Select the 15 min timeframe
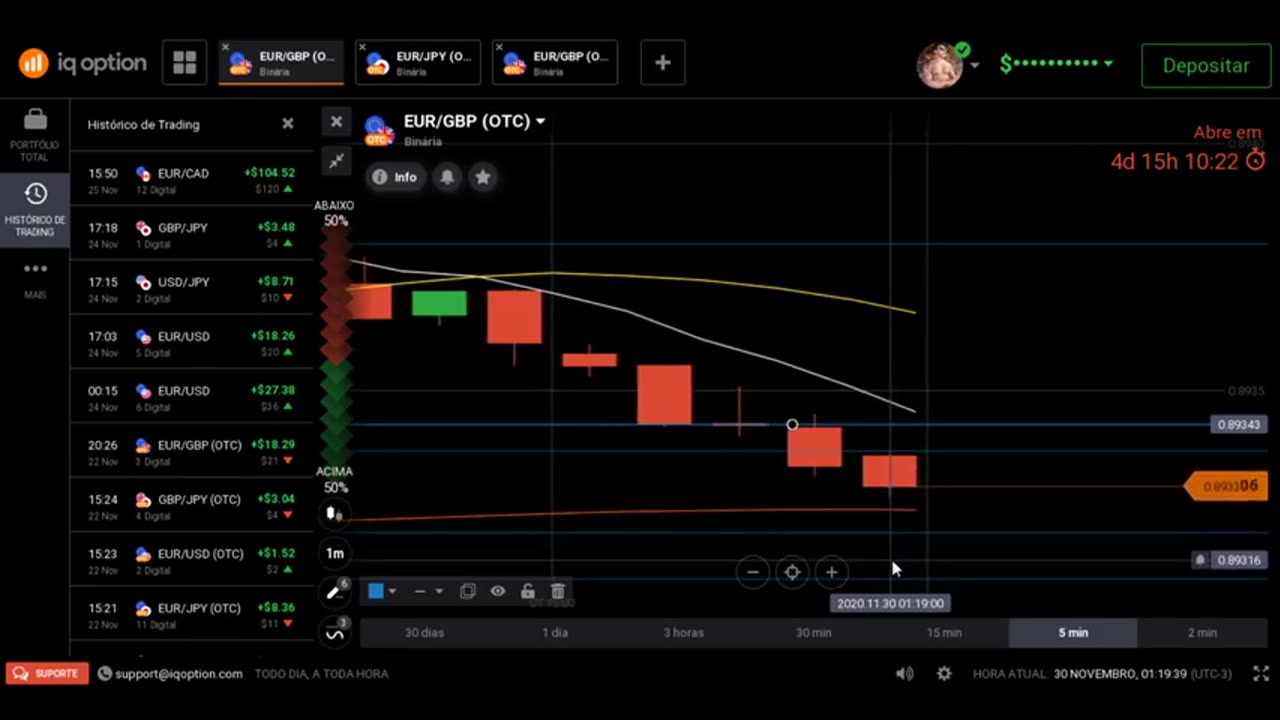The image size is (1280, 720). click(x=944, y=633)
